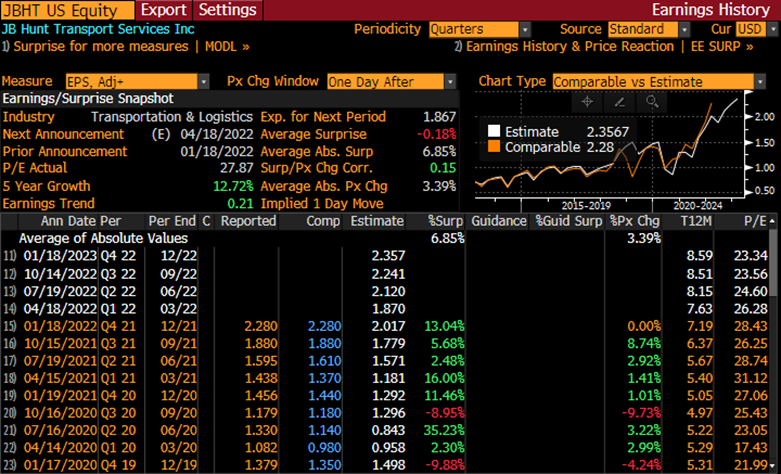Screen dimensions: 781x474
Task: Open Earnings History & Price Reaction EE SURP link
Action: 604,47
